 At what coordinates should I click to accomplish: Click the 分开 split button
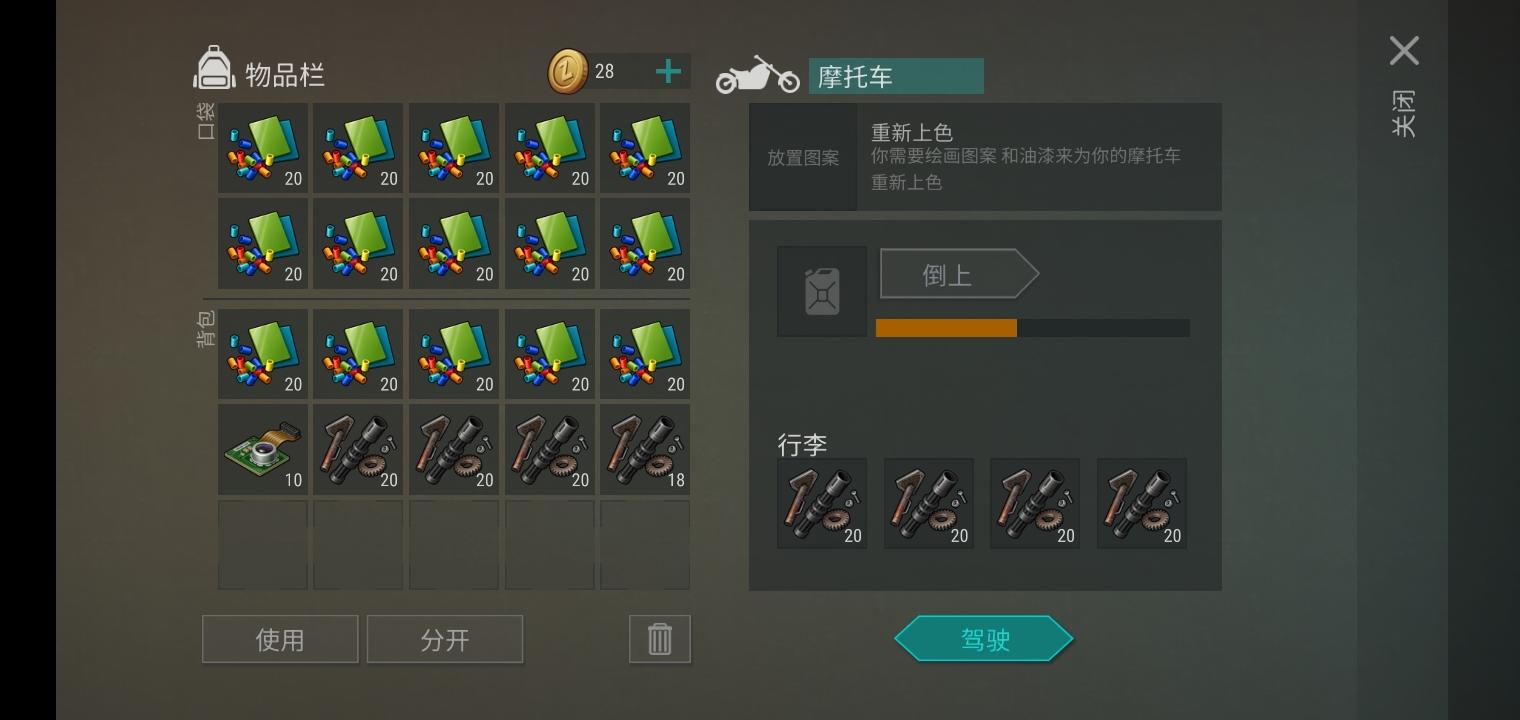click(445, 639)
